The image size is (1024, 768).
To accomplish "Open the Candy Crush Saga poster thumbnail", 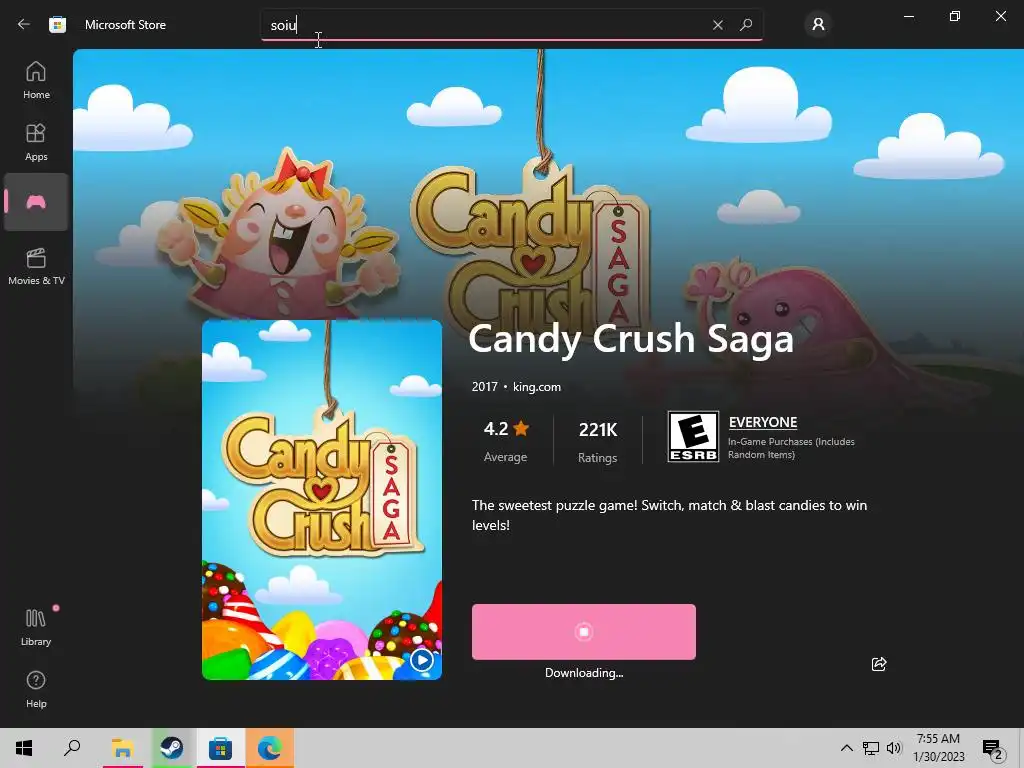I will 322,500.
